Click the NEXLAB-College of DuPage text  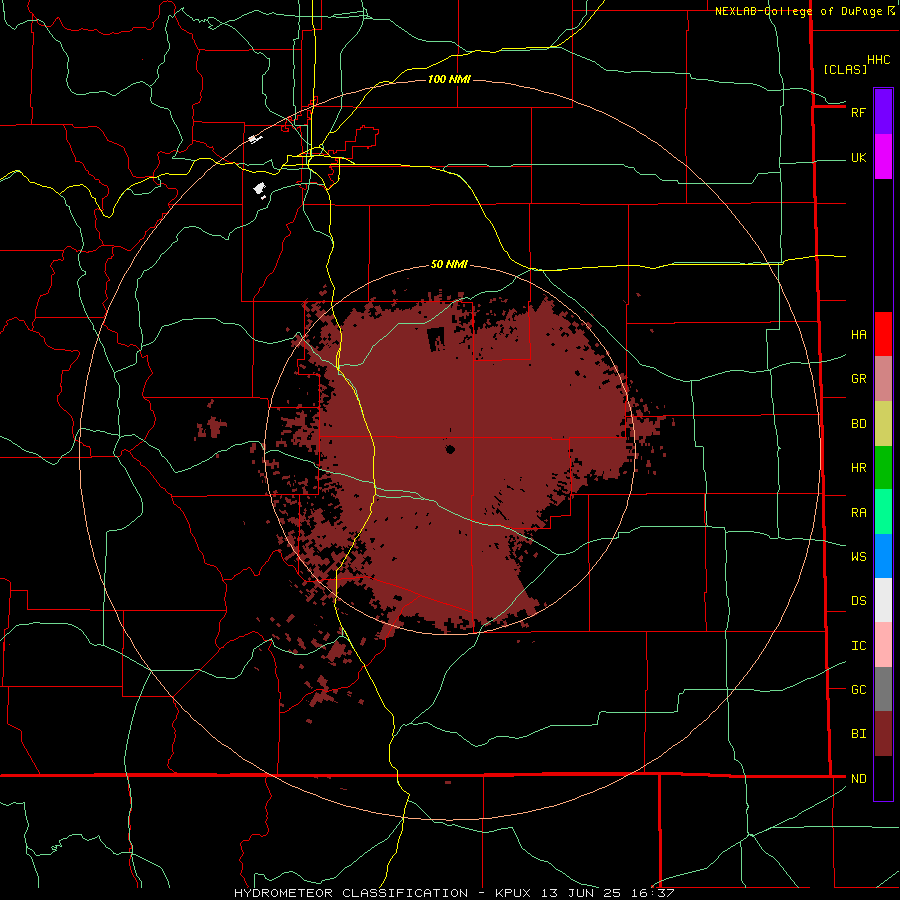pos(800,11)
